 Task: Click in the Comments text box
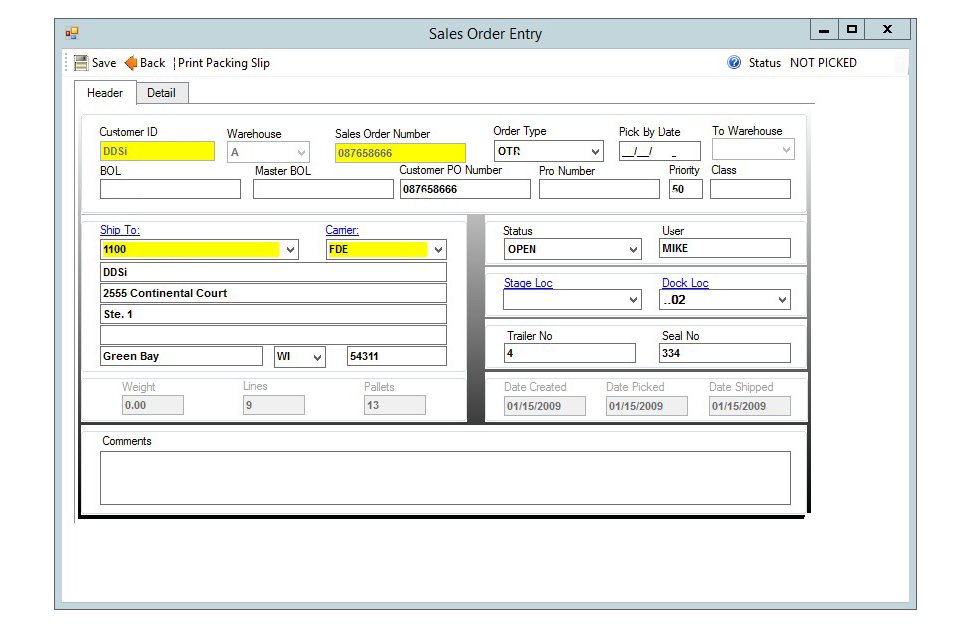point(445,478)
